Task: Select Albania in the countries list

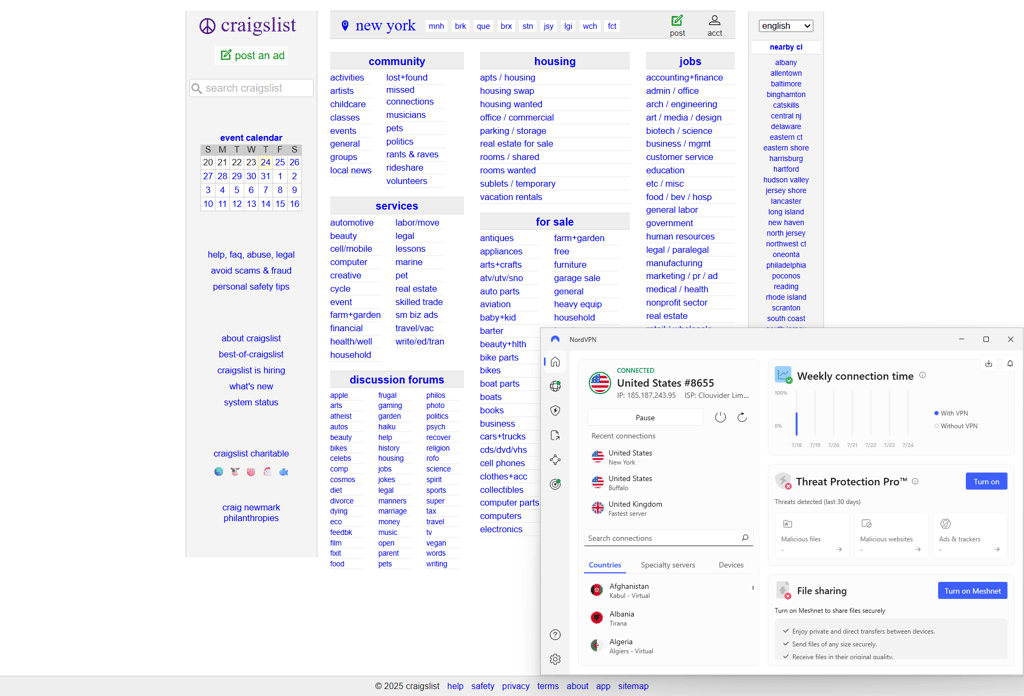Action: coord(667,618)
